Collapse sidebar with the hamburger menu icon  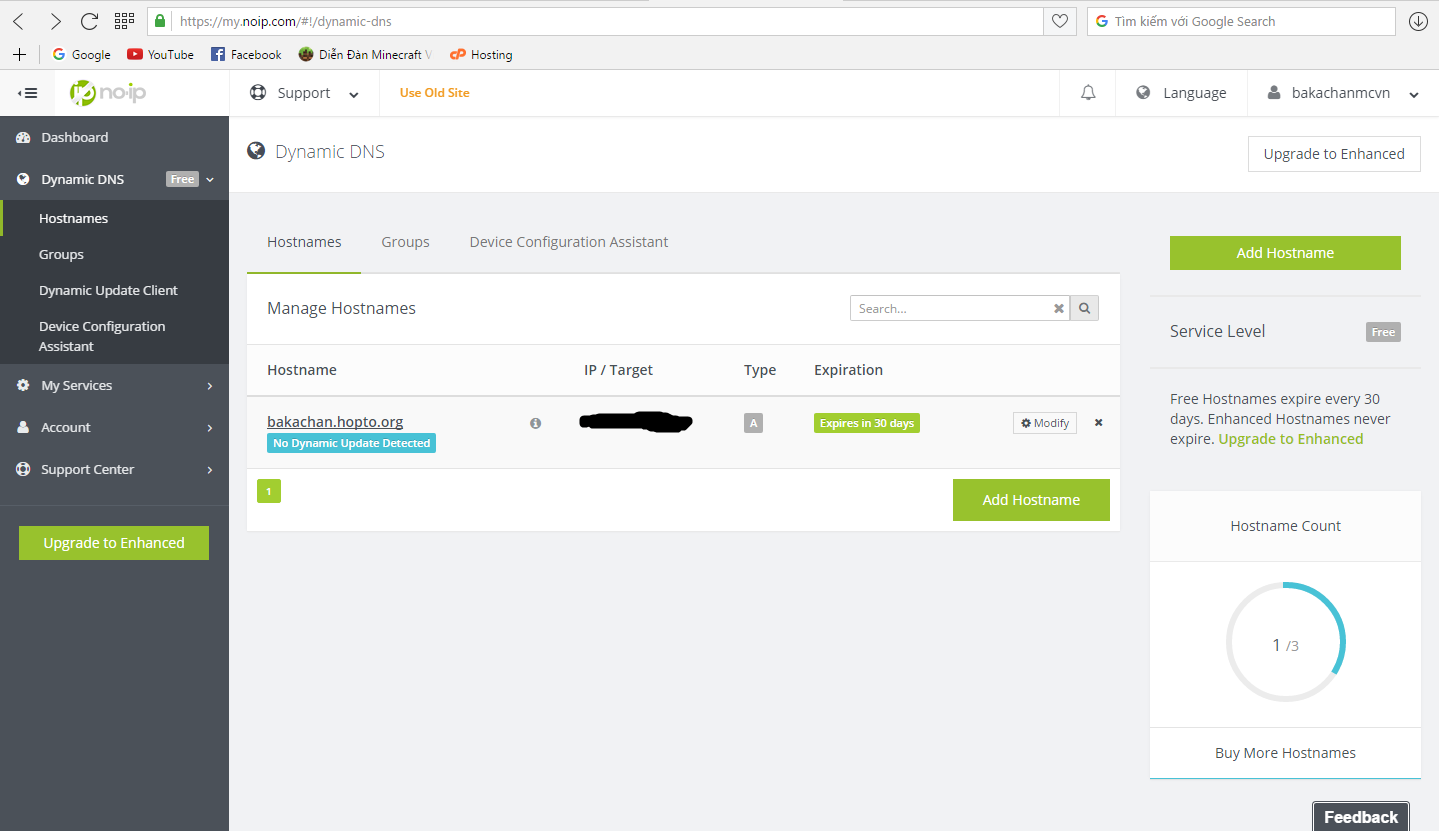coord(28,93)
